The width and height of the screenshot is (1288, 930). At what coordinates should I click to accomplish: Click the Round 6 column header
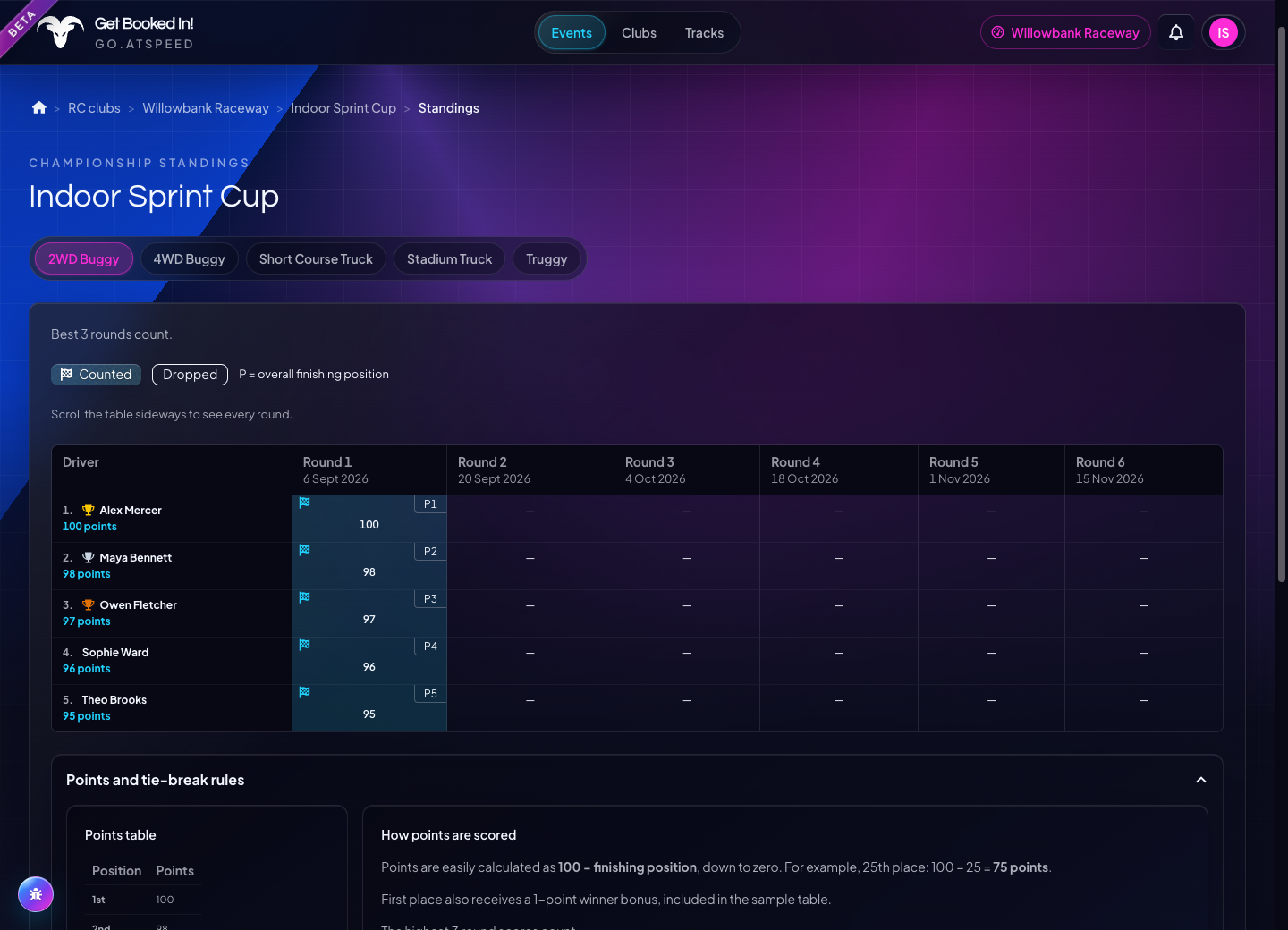tap(1143, 470)
